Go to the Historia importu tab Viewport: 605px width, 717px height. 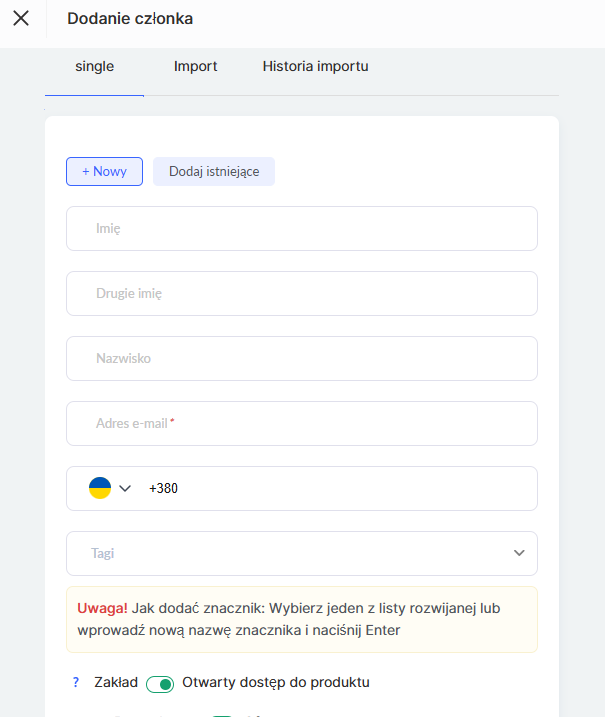[x=315, y=67]
